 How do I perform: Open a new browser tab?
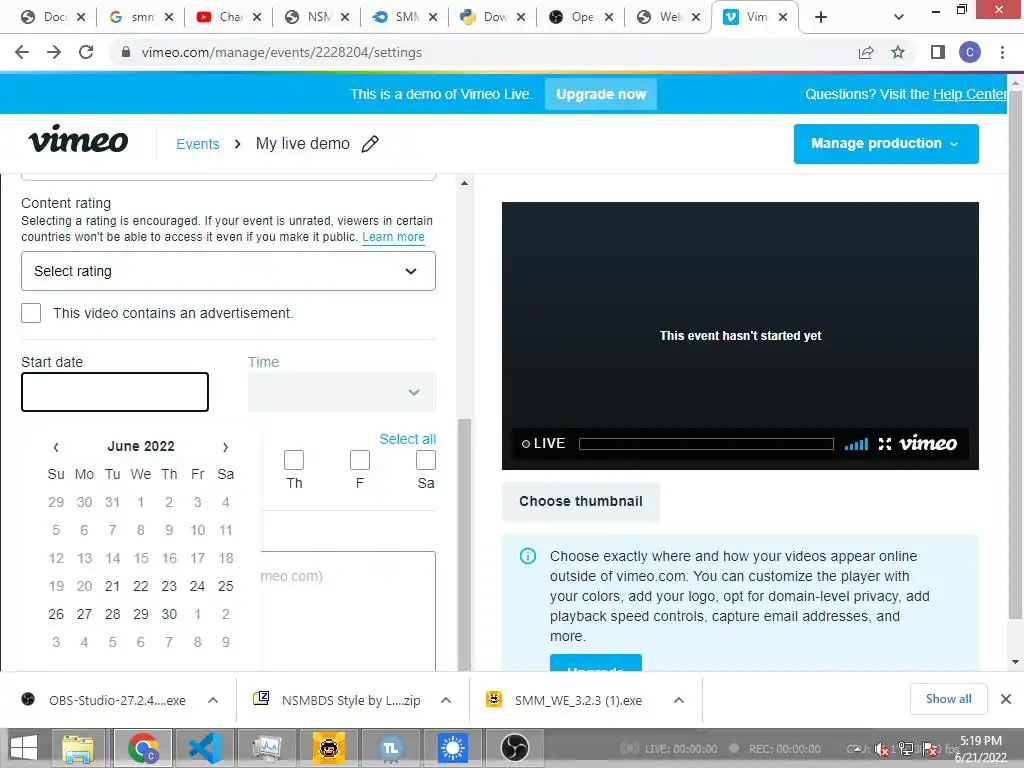(821, 17)
